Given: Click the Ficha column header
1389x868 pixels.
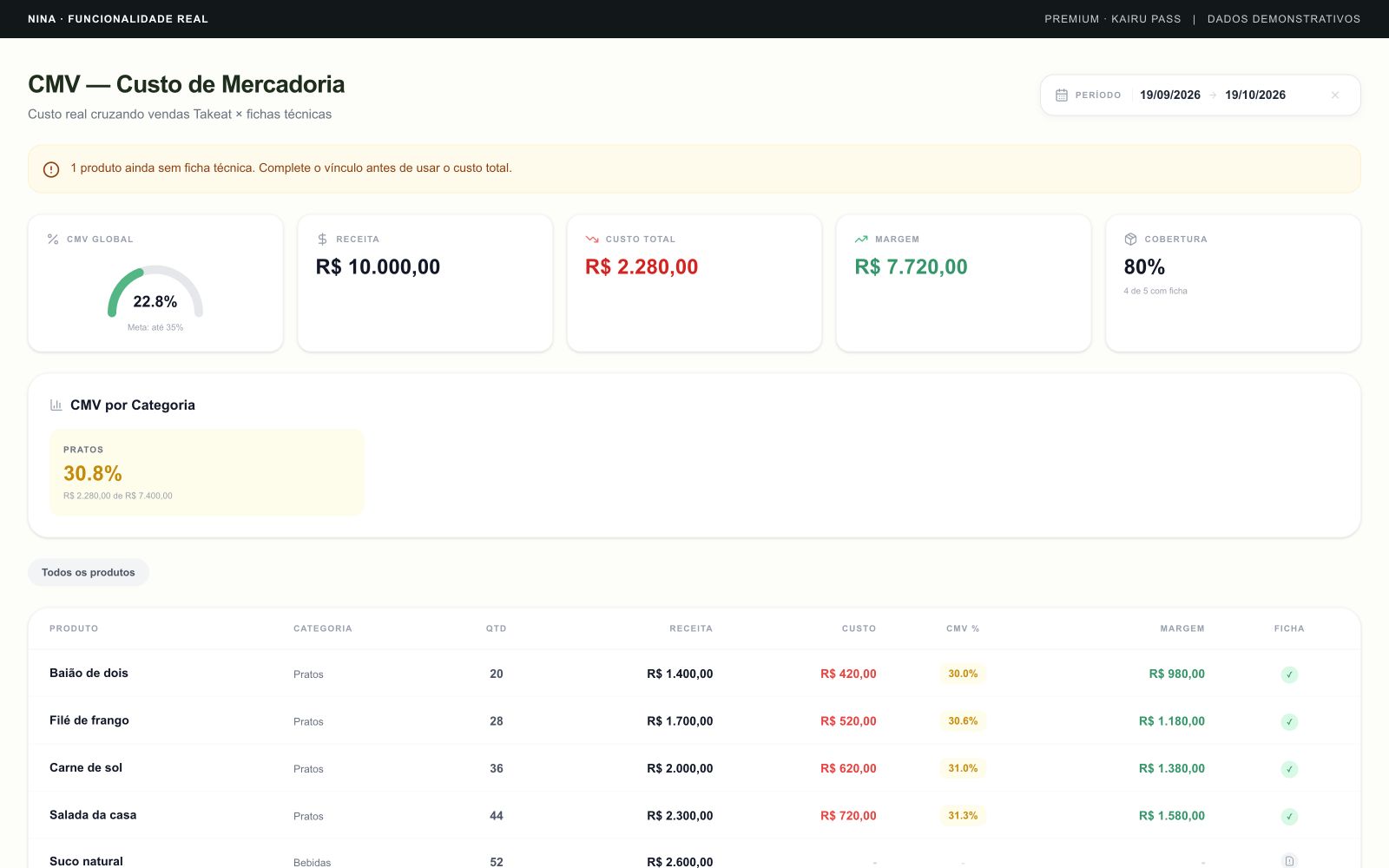Looking at the screenshot, I should point(1289,628).
